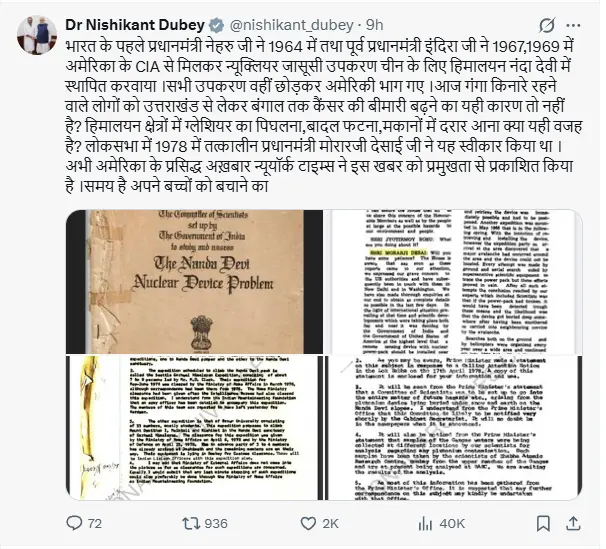Open the highlighted Morarji Desai transcript image

(453, 282)
